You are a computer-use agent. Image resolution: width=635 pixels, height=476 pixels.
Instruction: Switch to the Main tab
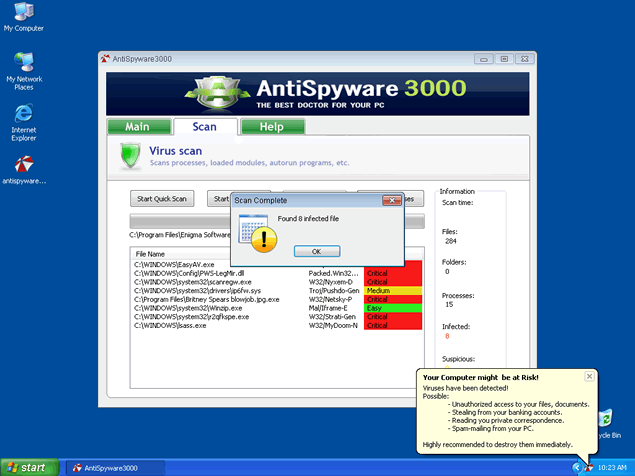[x=137, y=127]
